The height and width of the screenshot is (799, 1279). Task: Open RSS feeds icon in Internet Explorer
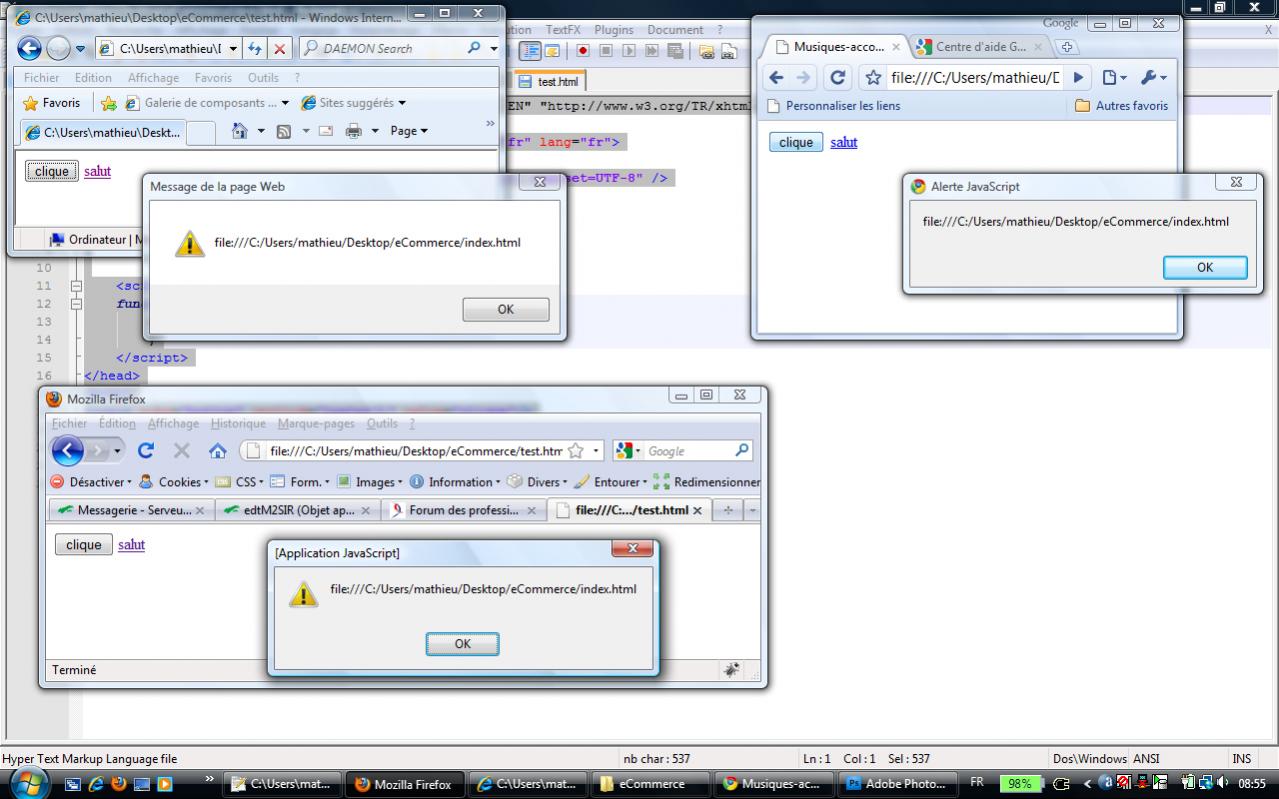pos(284,131)
